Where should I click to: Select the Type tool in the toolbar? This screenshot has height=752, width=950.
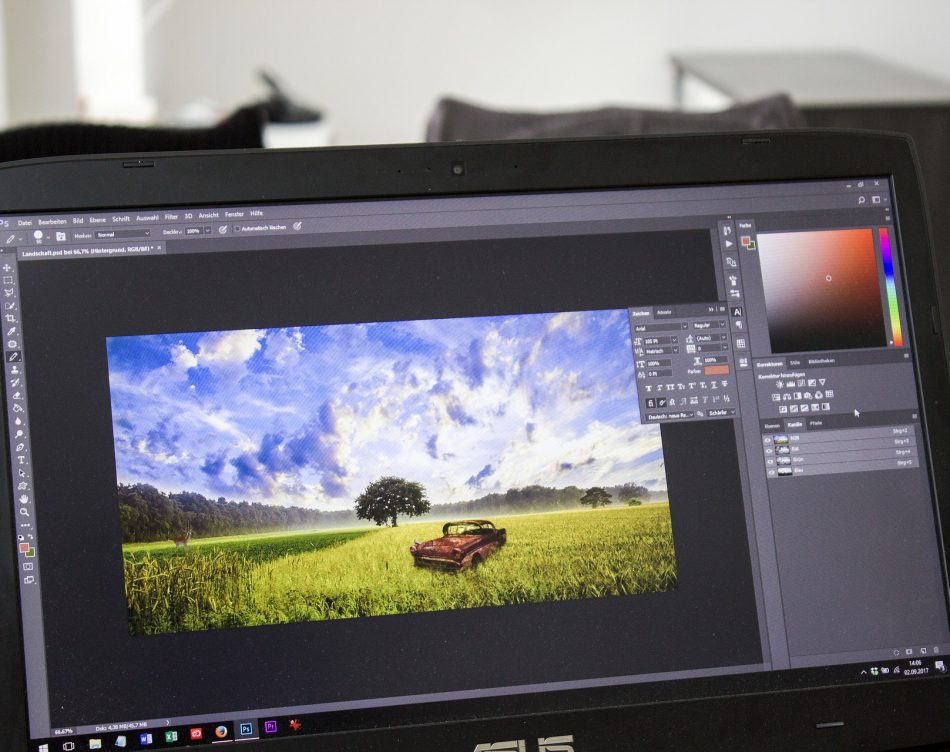point(21,460)
